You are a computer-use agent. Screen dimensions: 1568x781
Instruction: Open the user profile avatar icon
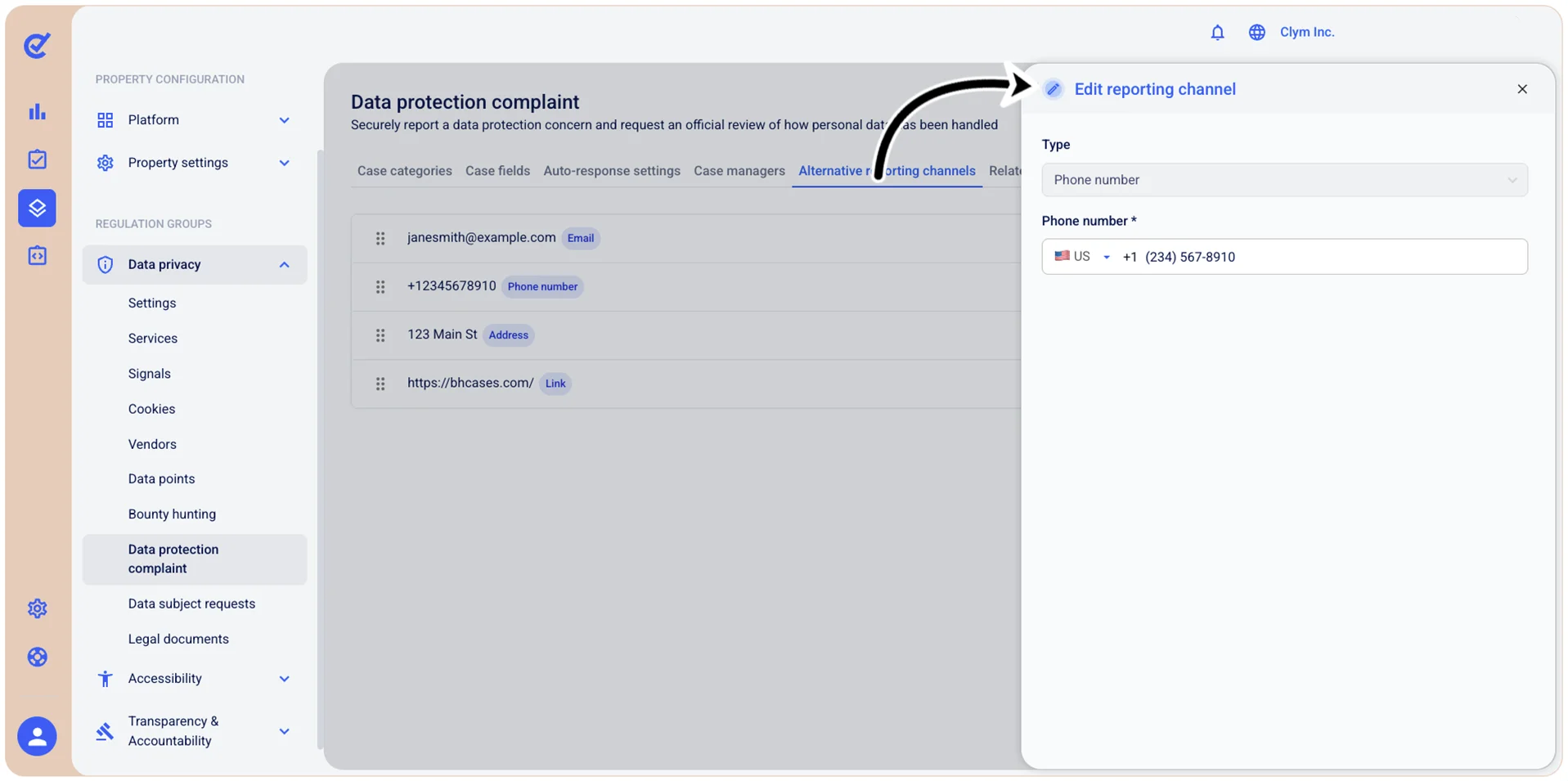(38, 736)
